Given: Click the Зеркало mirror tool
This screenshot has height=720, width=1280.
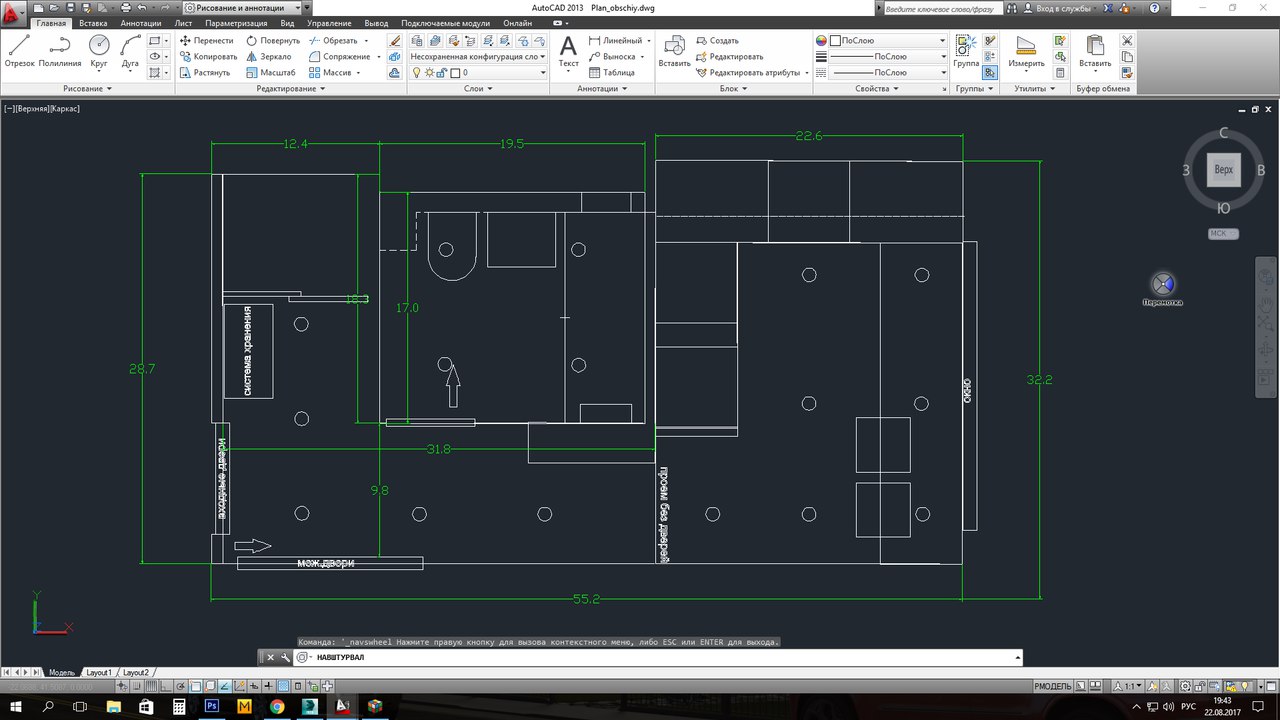Looking at the screenshot, I should tap(268, 57).
